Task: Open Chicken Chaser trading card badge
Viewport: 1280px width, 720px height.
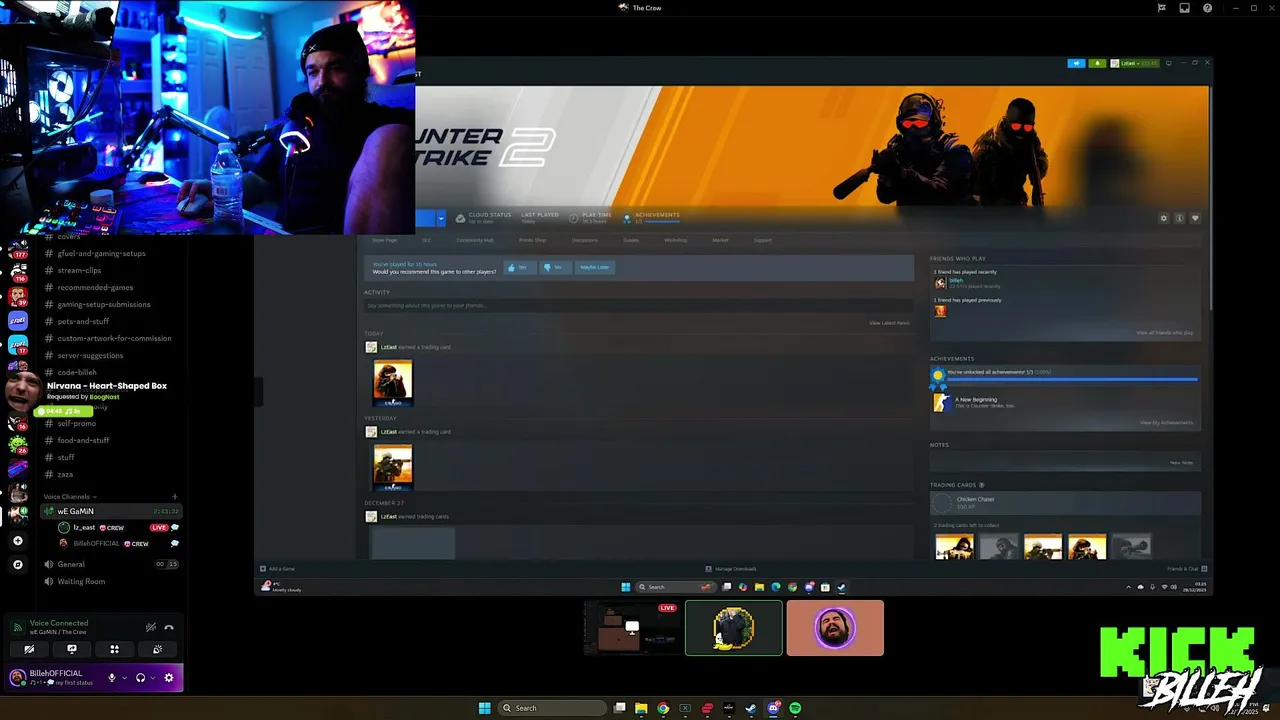Action: pos(1065,502)
